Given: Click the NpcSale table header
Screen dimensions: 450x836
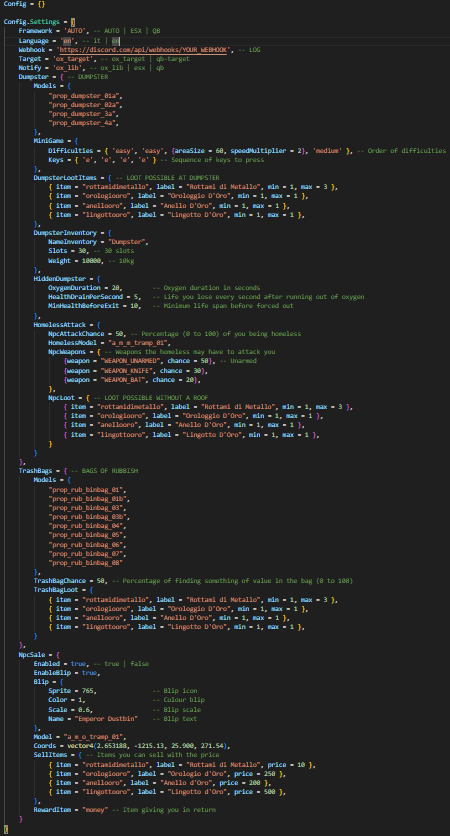Looking at the screenshot, I should (39, 654).
